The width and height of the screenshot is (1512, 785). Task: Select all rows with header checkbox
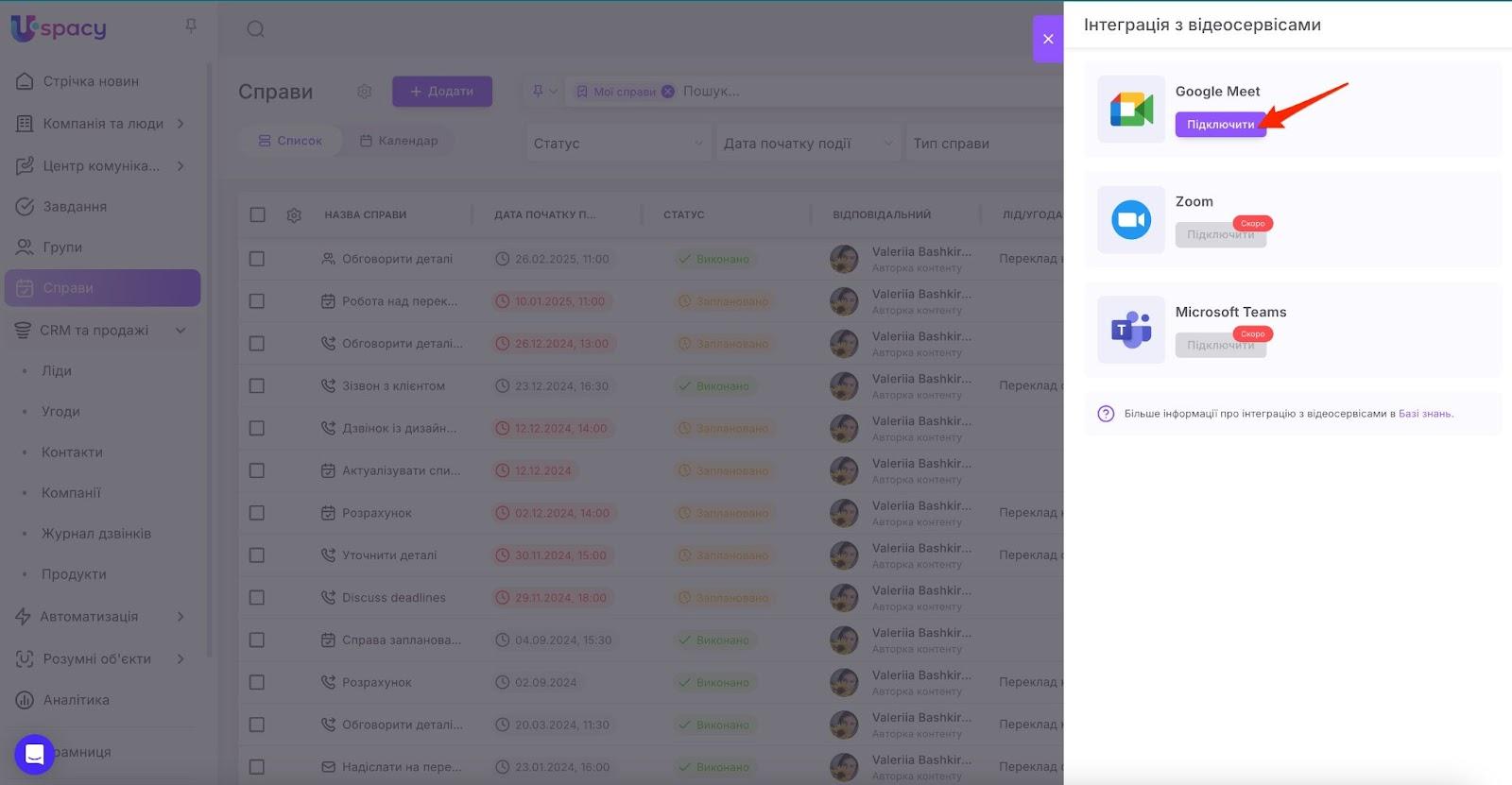(257, 215)
